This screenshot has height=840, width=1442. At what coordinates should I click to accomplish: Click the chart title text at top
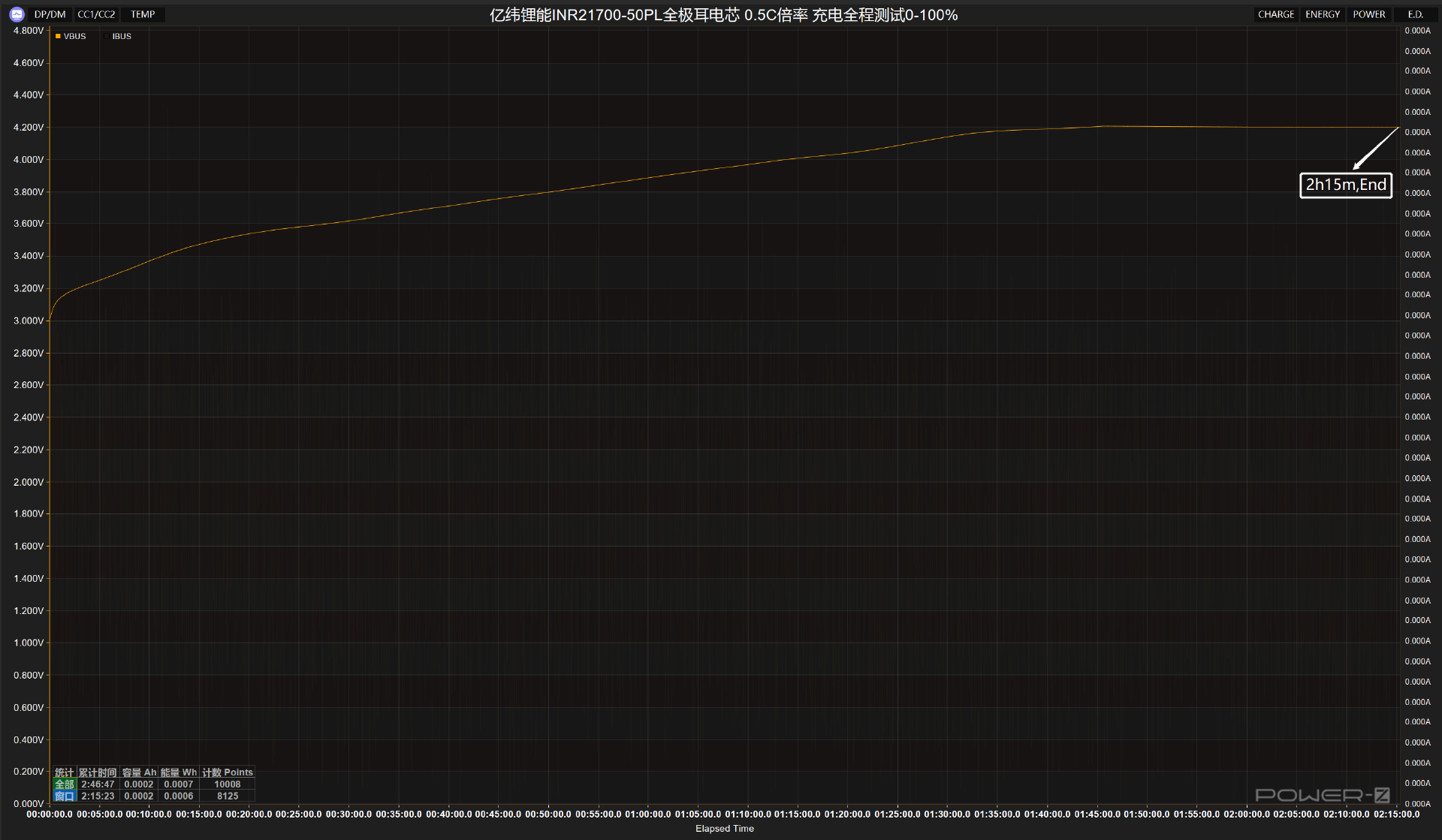(x=723, y=15)
